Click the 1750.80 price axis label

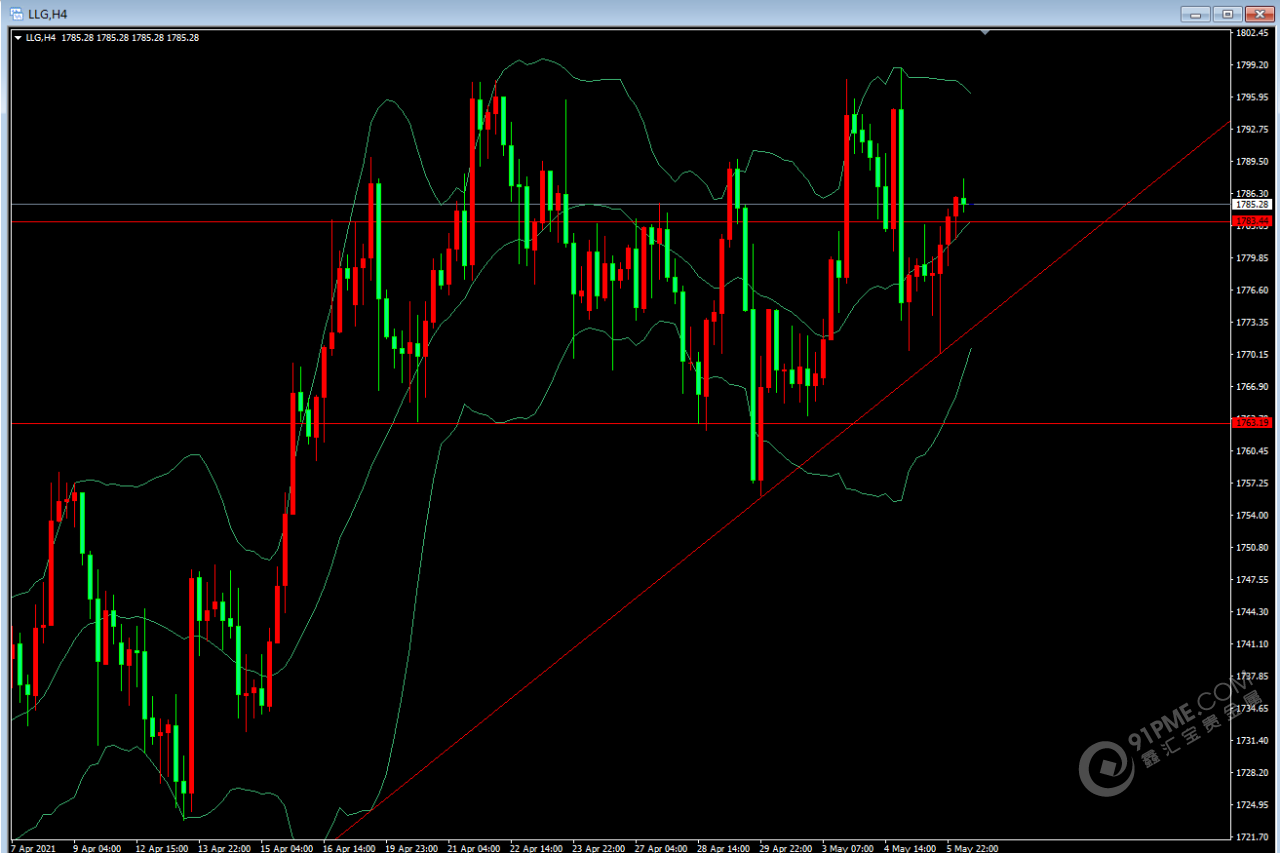1253,547
